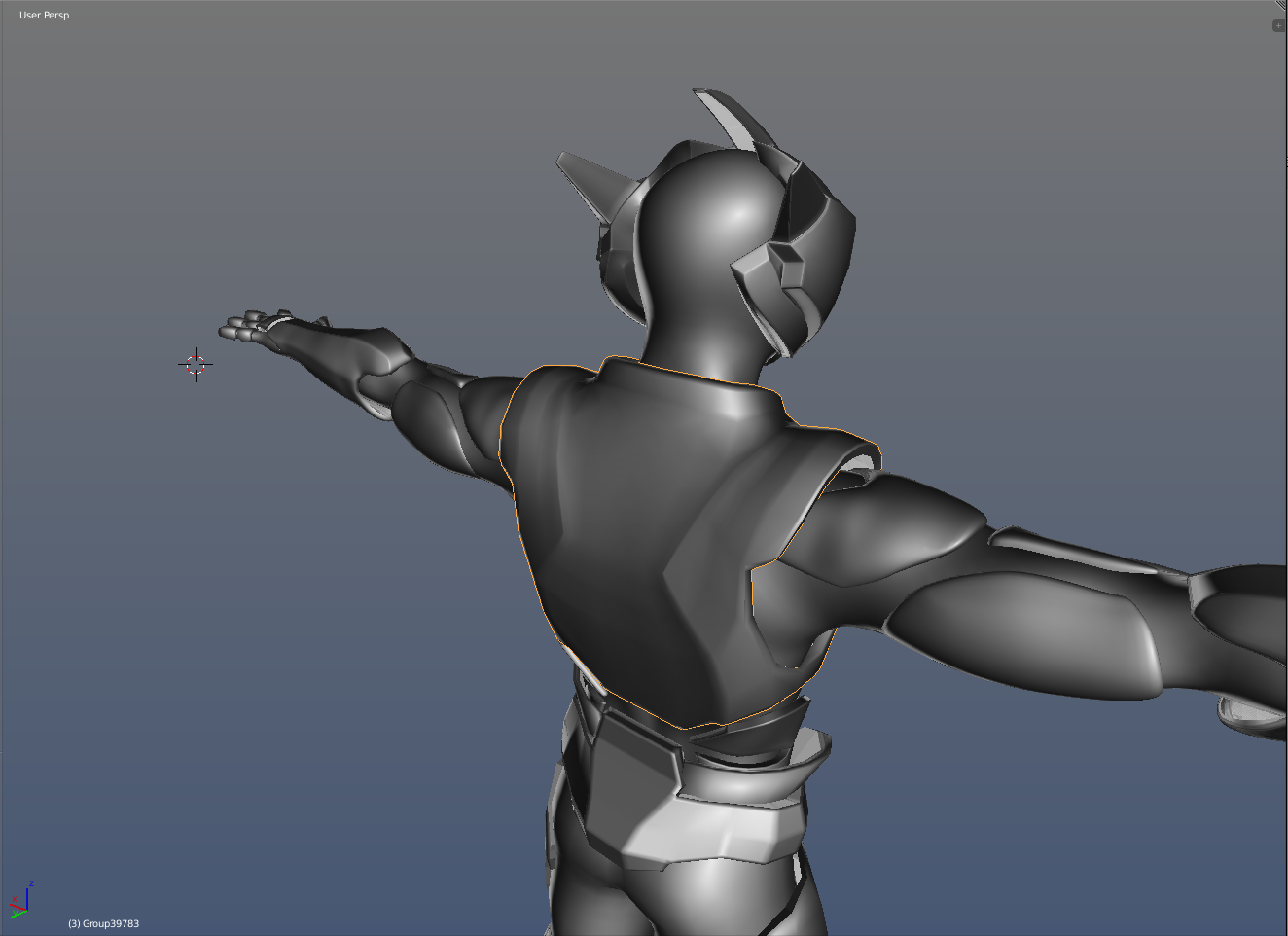Click the '(3) Group39783' object name label

pyautogui.click(x=103, y=923)
